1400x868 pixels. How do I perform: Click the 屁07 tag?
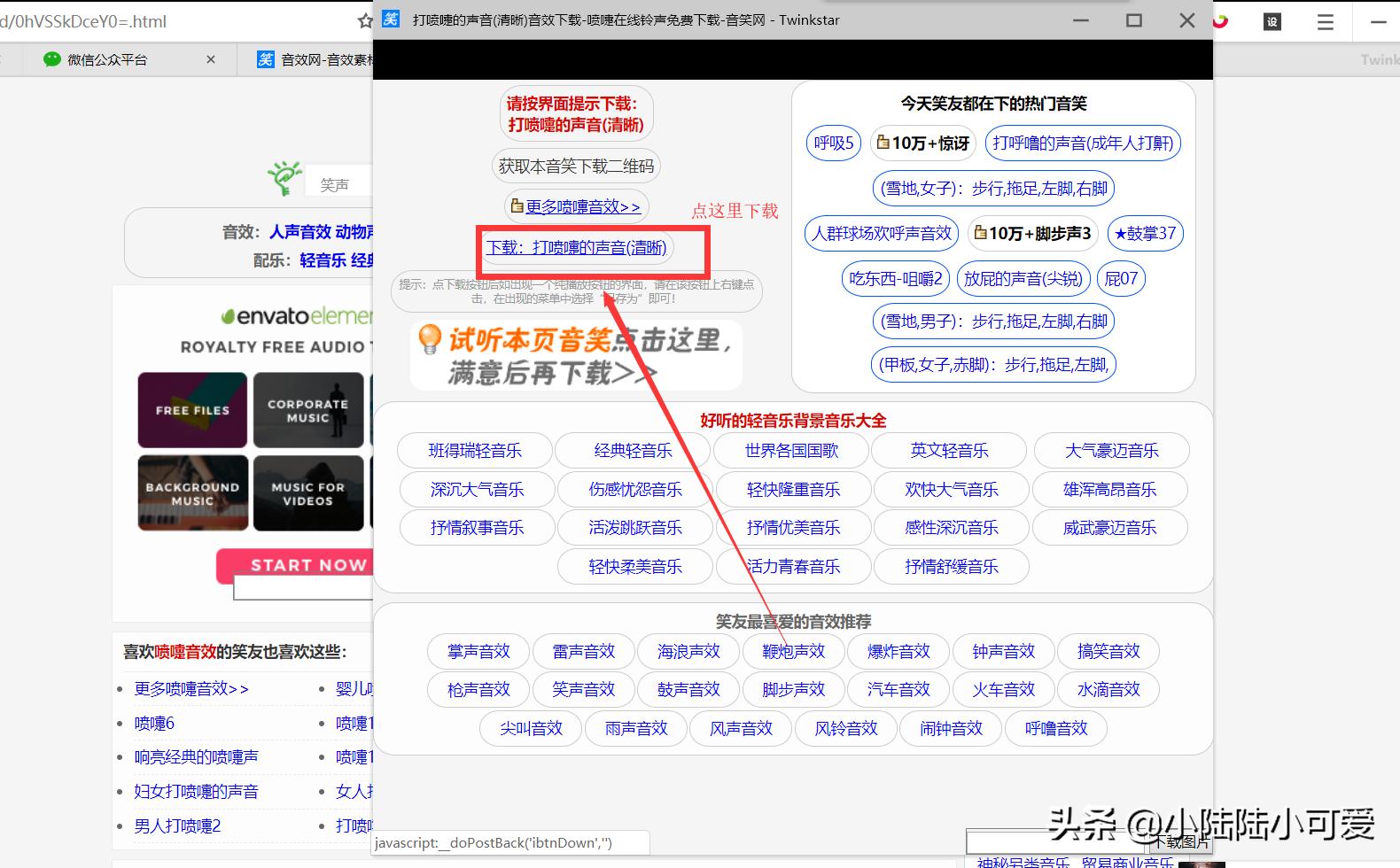[1121, 278]
